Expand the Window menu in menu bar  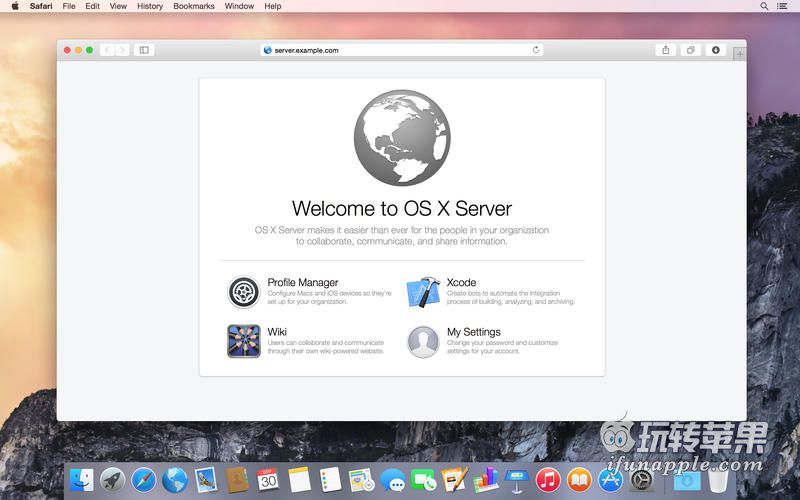(x=239, y=6)
